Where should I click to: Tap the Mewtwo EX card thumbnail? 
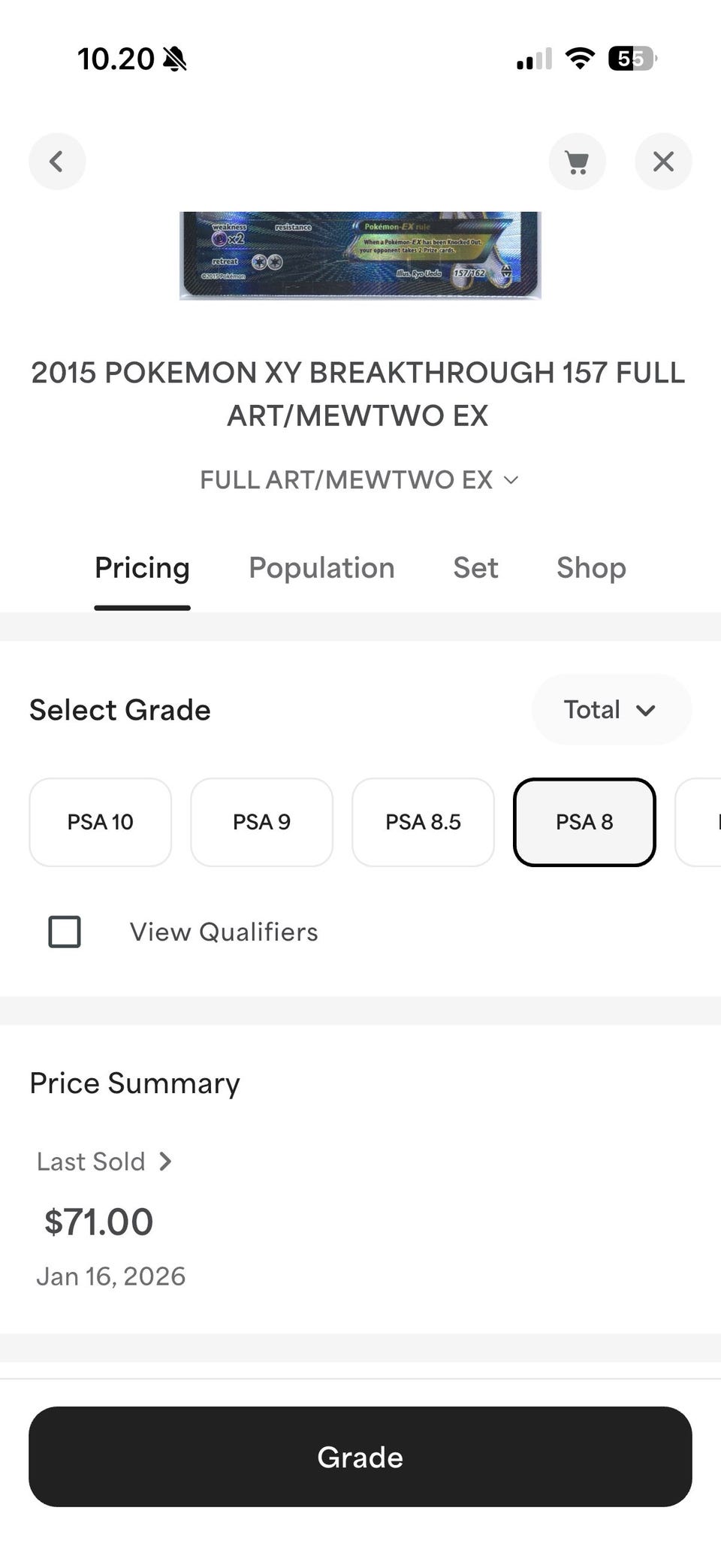click(x=360, y=255)
